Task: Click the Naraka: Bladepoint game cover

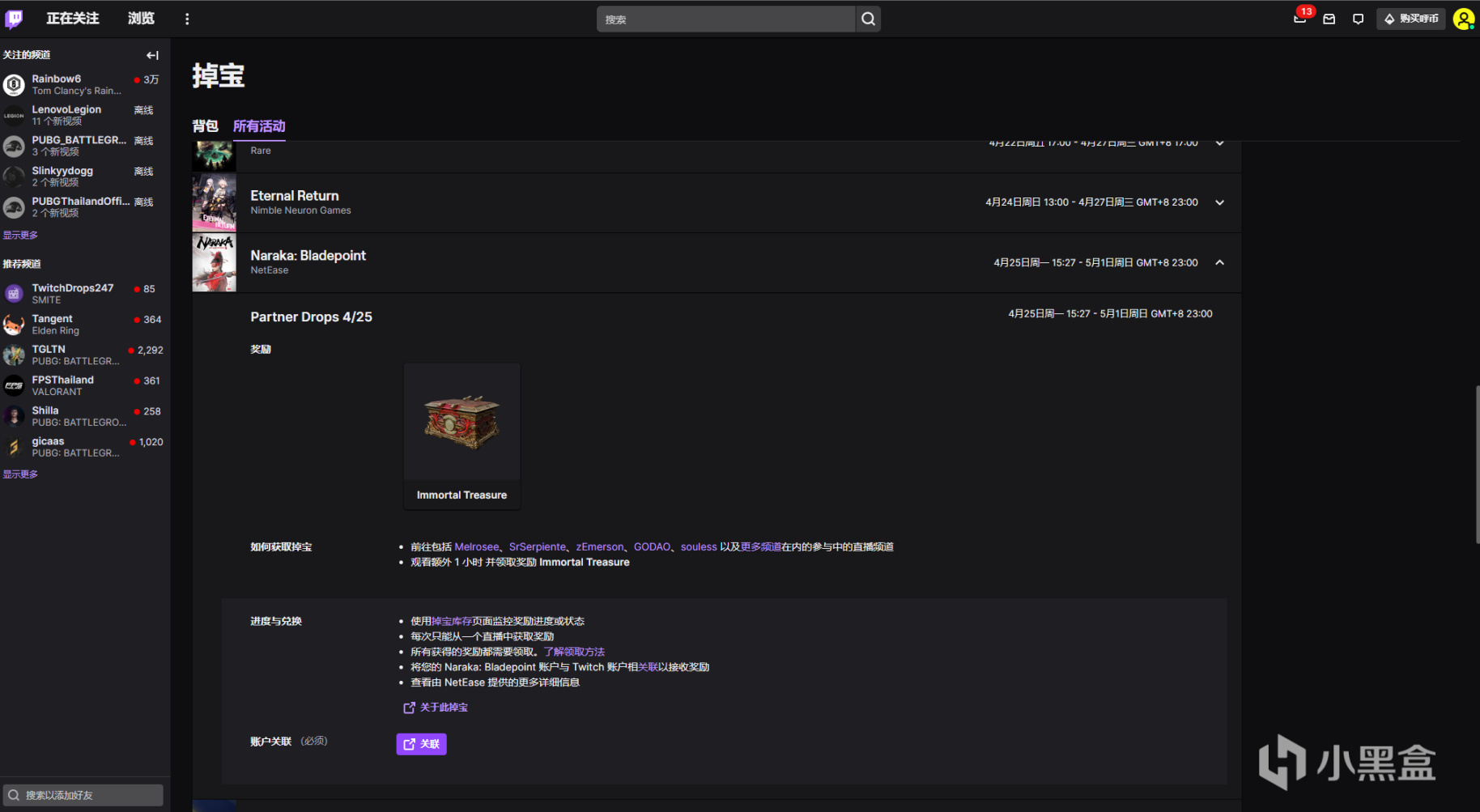Action: pos(214,262)
